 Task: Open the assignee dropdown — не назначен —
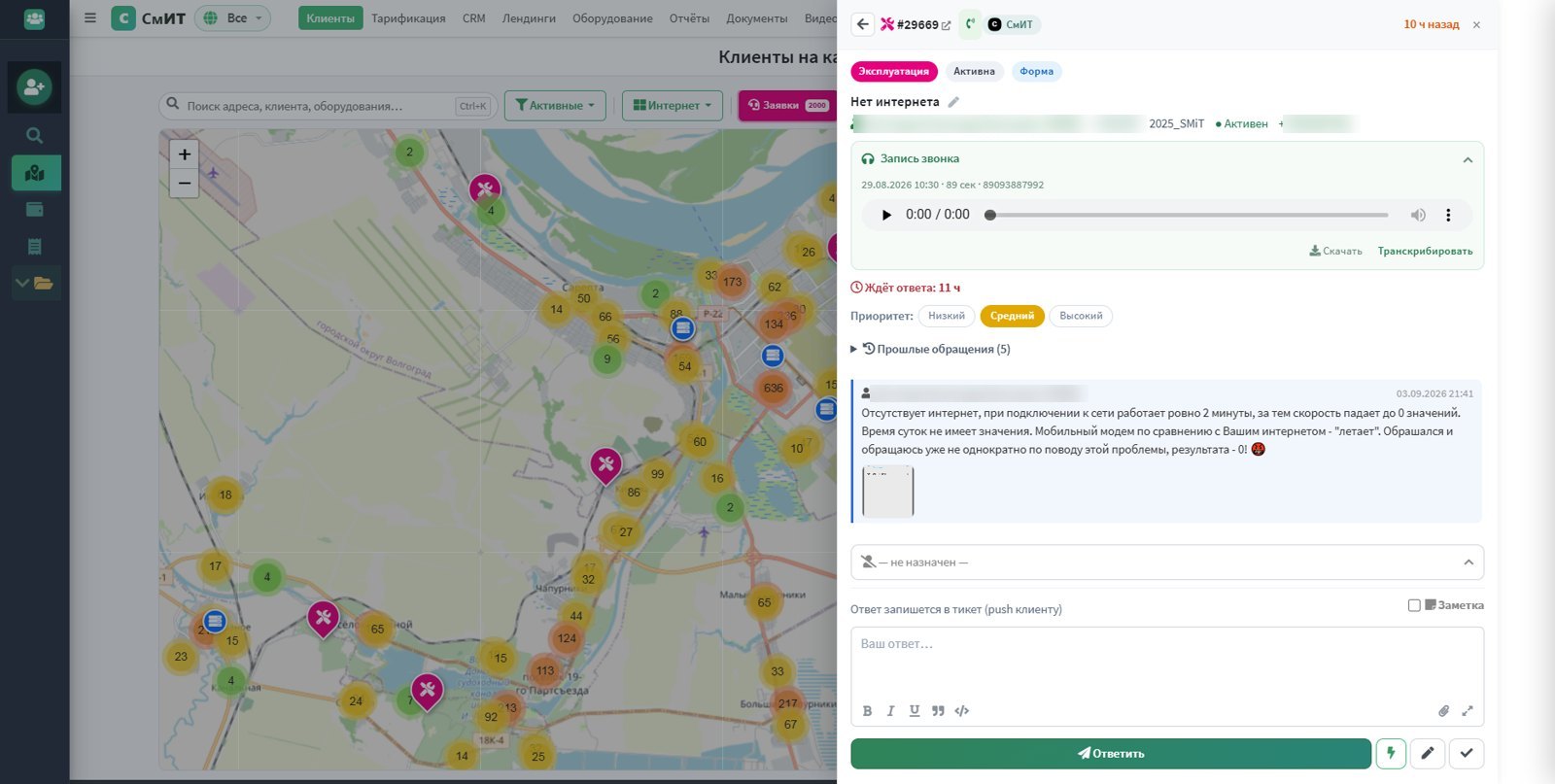pyautogui.click(x=1167, y=562)
